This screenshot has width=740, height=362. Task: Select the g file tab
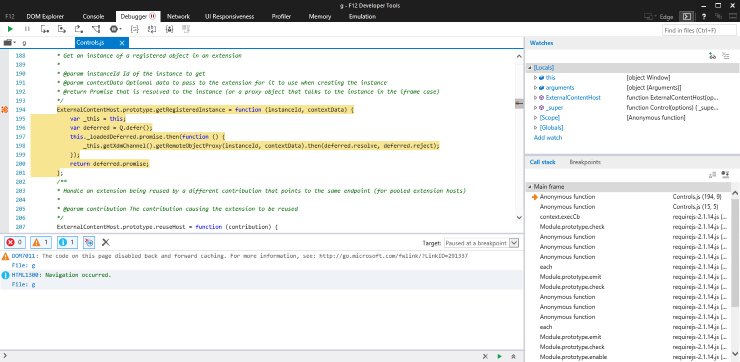(25, 43)
